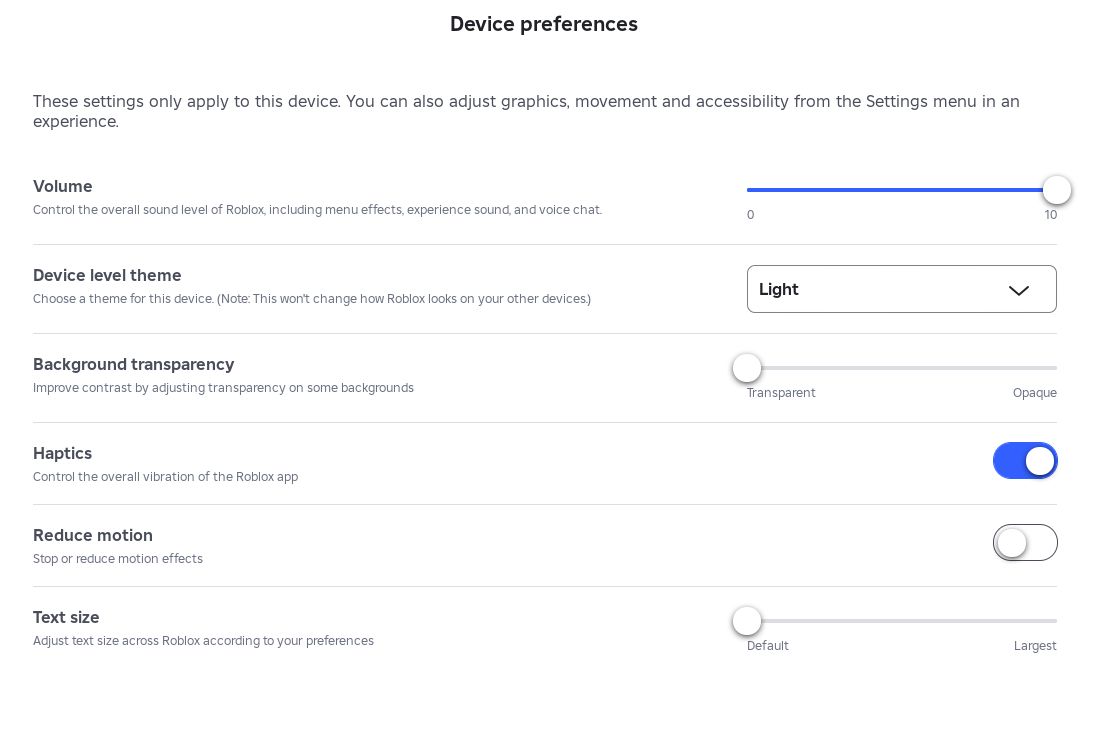Click the chevron arrow in the theme selector
This screenshot has width=1105, height=751.
click(x=1018, y=290)
